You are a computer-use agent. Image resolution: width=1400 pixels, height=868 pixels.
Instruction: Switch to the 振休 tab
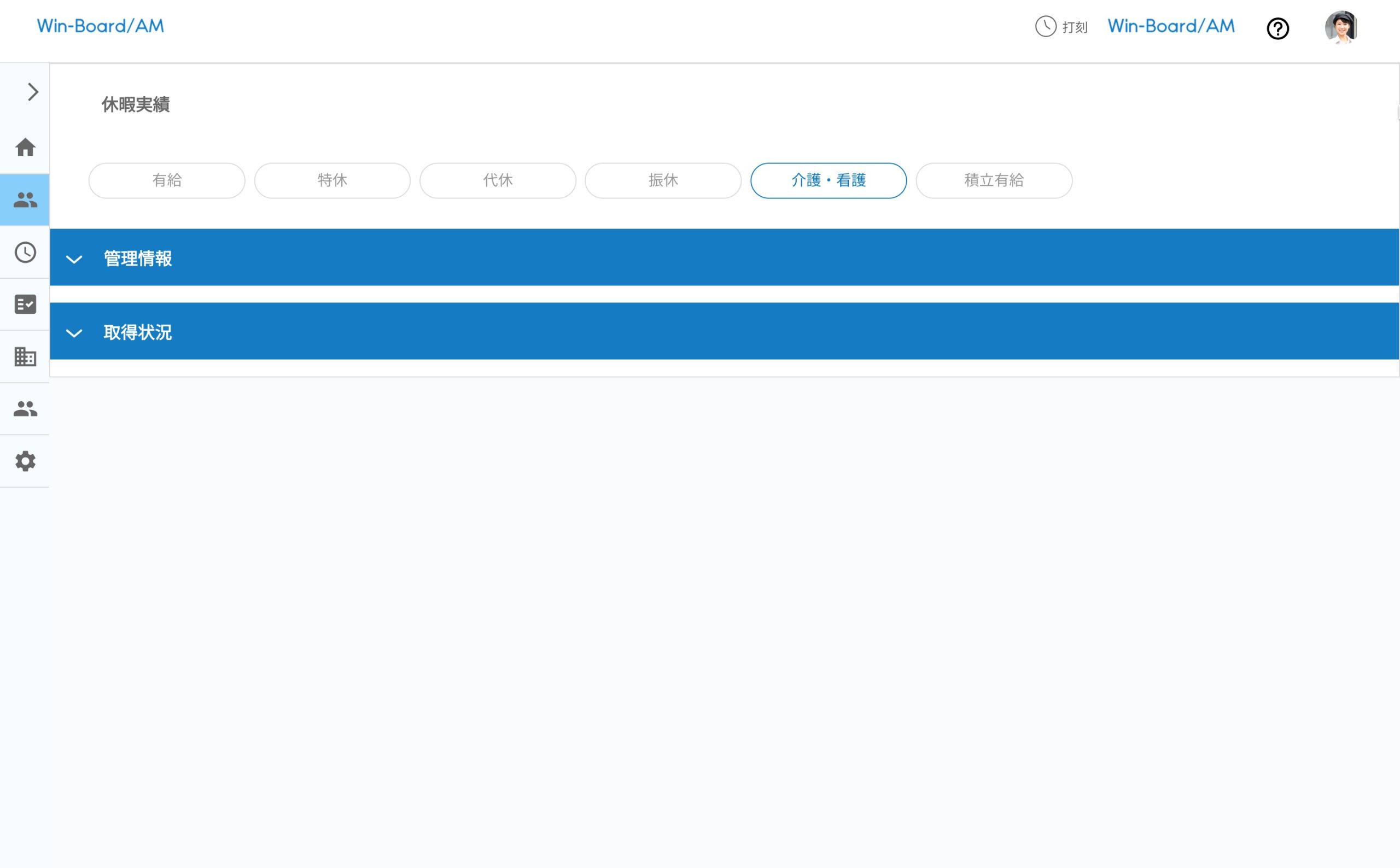pos(663,181)
